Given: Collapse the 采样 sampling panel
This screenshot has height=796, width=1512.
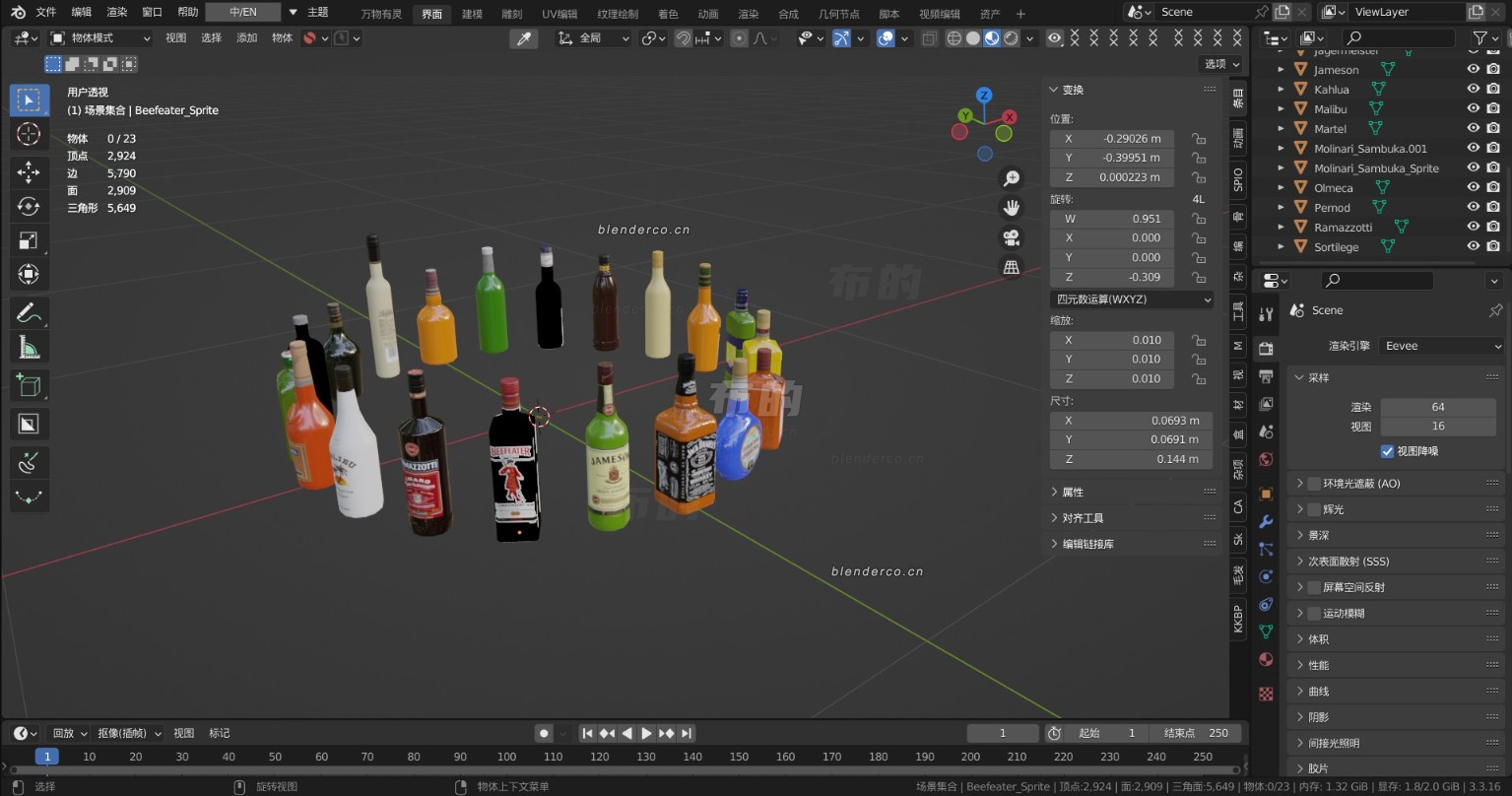Looking at the screenshot, I should pos(1397,377).
